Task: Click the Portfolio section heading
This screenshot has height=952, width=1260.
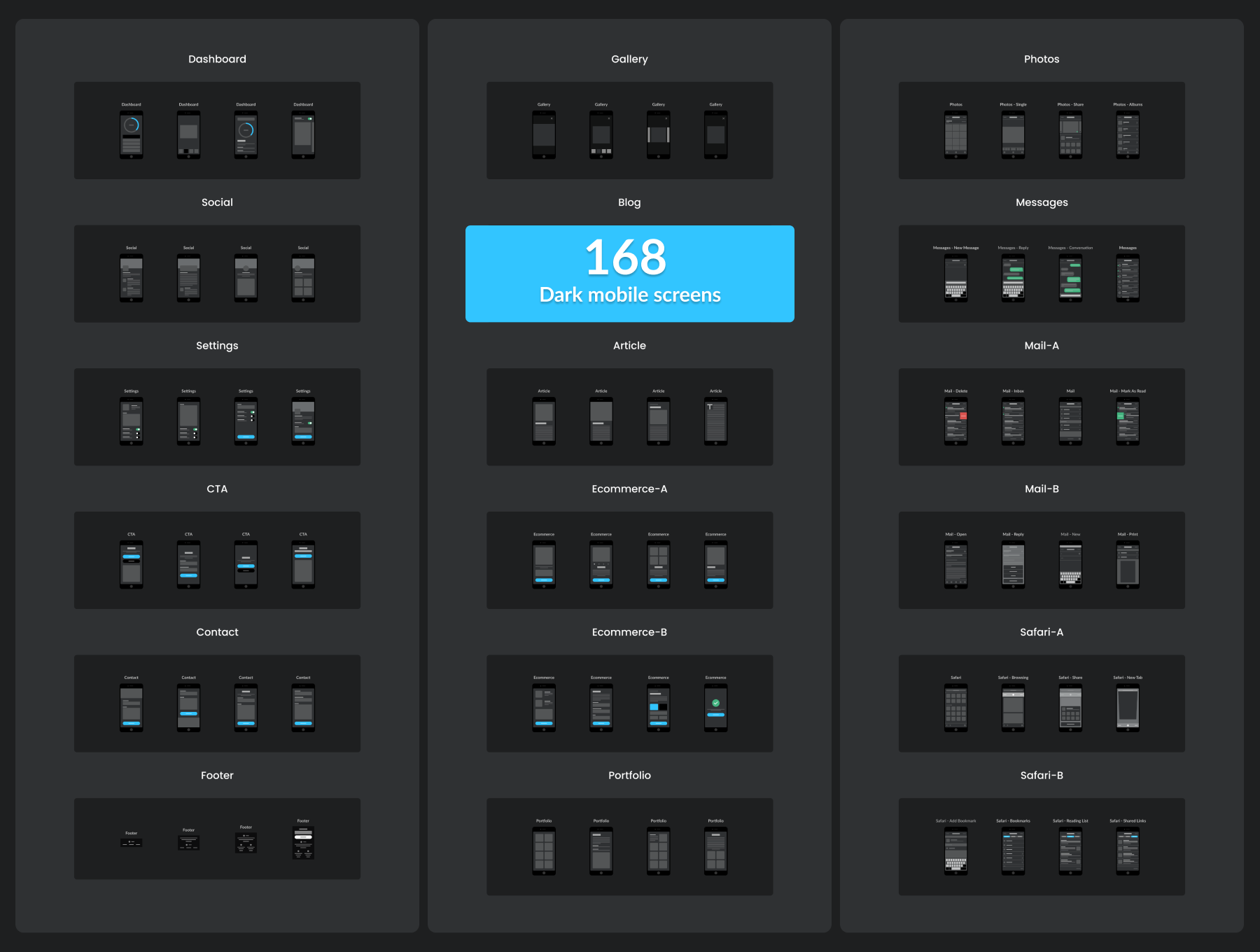Action: 629,776
